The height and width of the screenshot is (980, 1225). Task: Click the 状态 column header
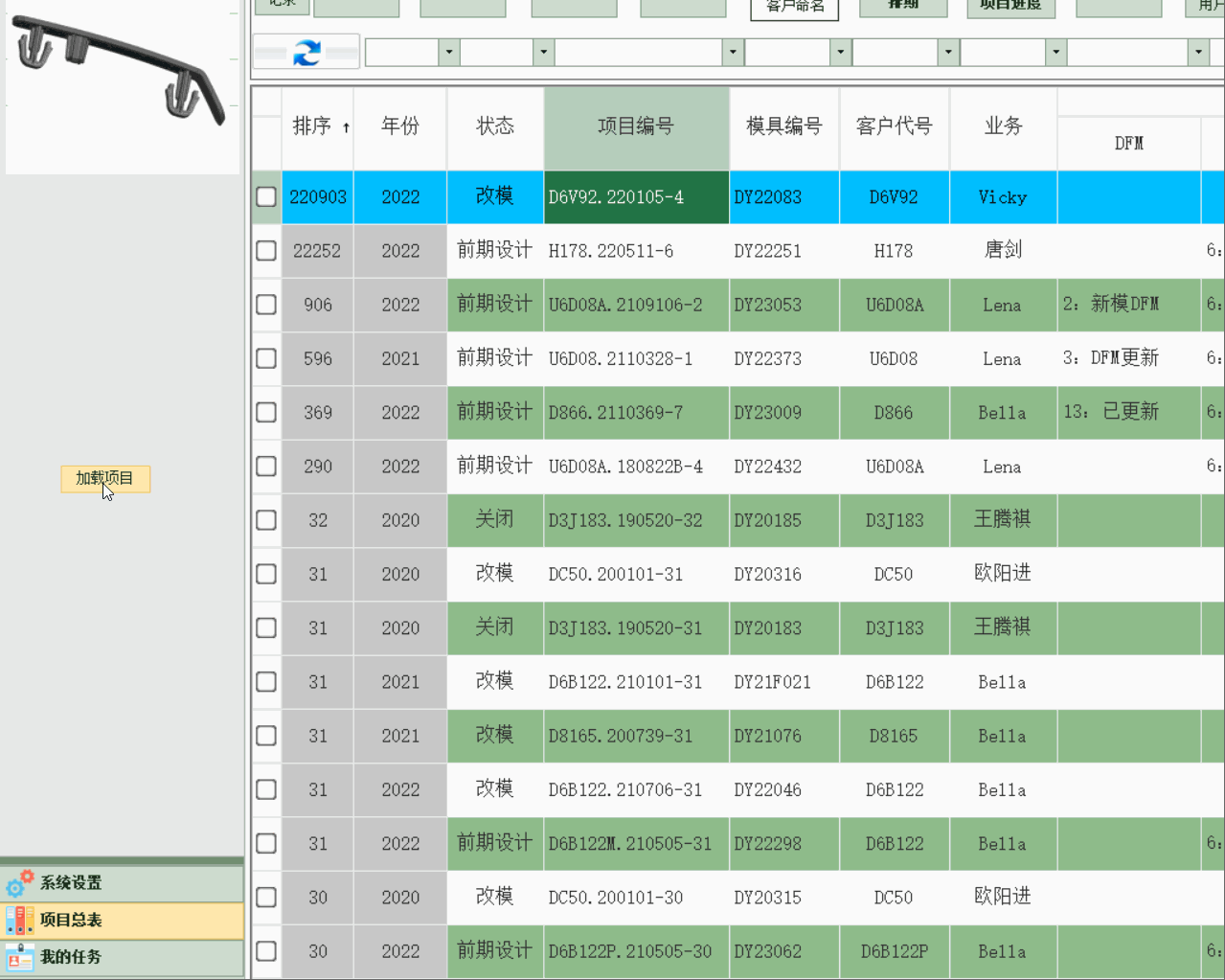point(495,126)
